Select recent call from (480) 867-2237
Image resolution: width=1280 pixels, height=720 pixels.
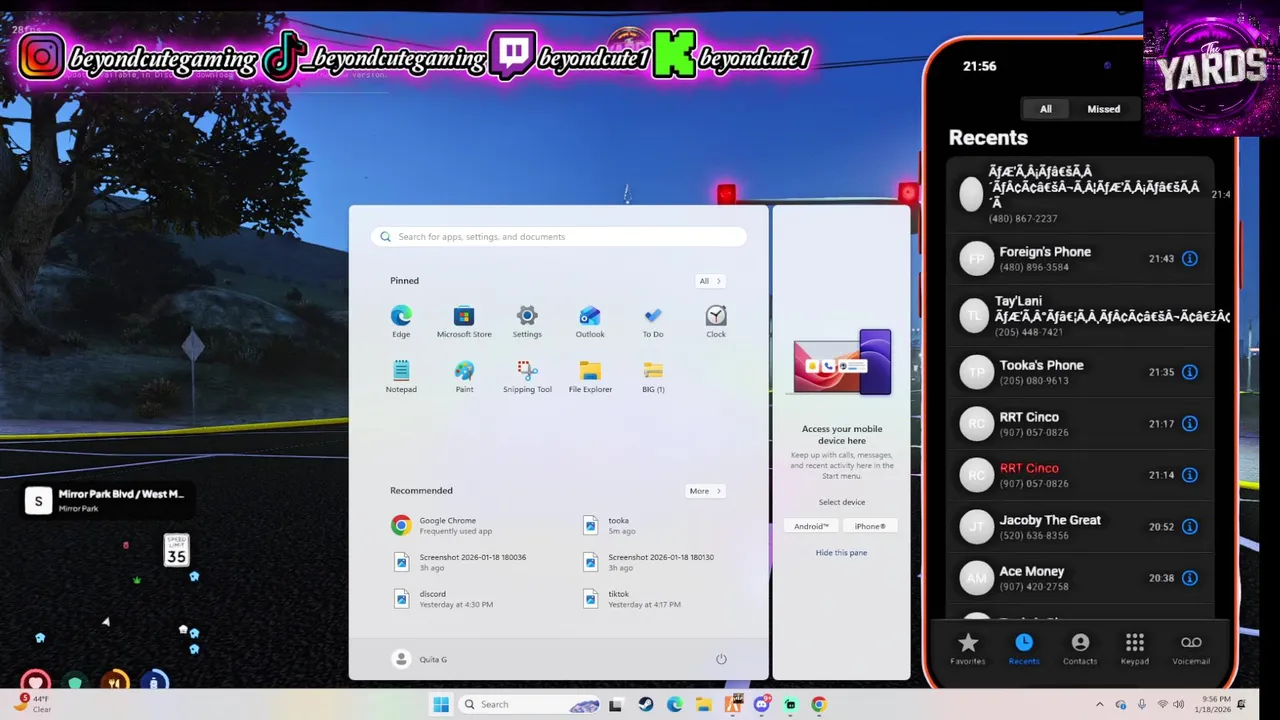click(1080, 194)
